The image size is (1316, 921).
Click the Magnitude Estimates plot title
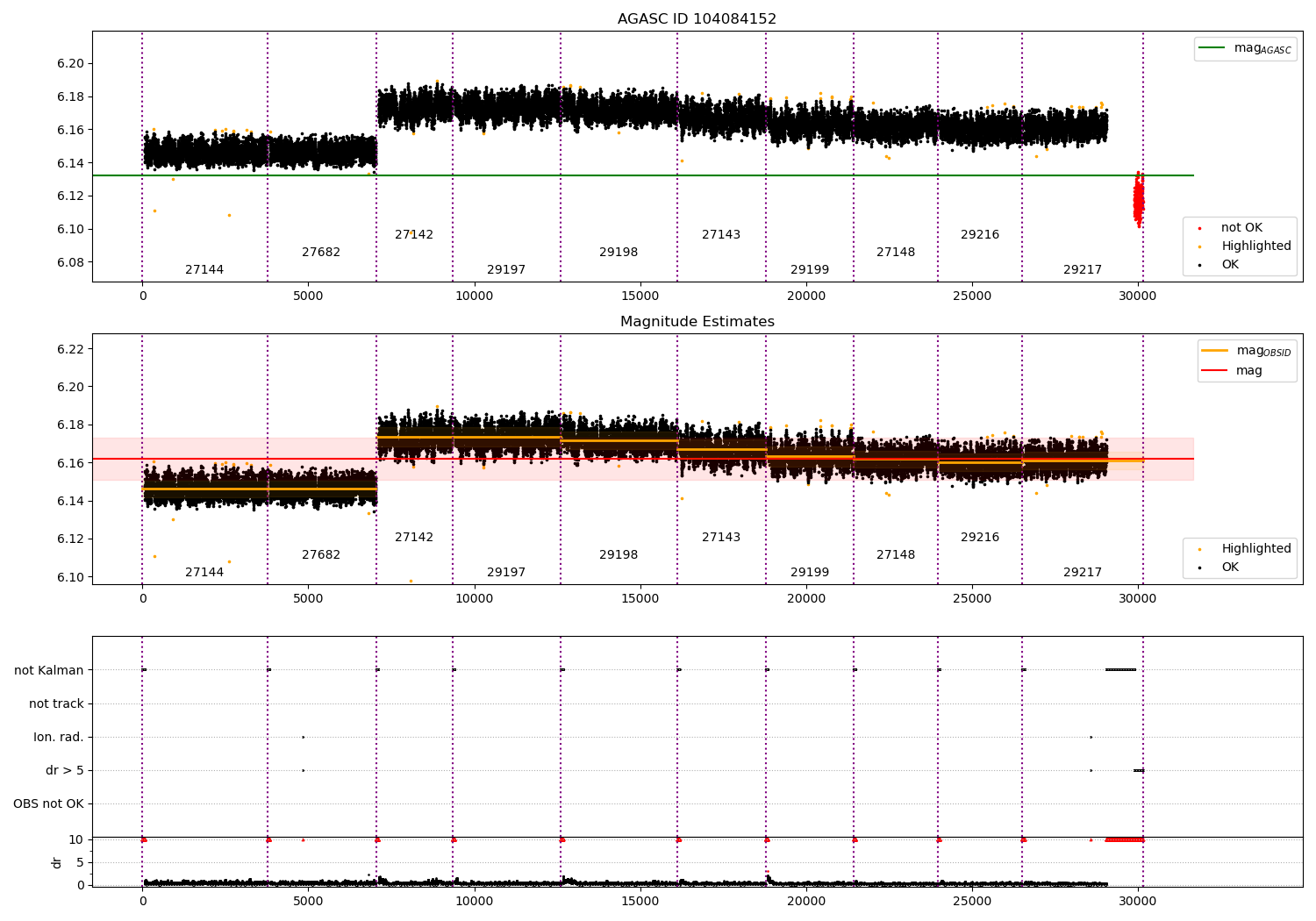pyautogui.click(x=697, y=322)
